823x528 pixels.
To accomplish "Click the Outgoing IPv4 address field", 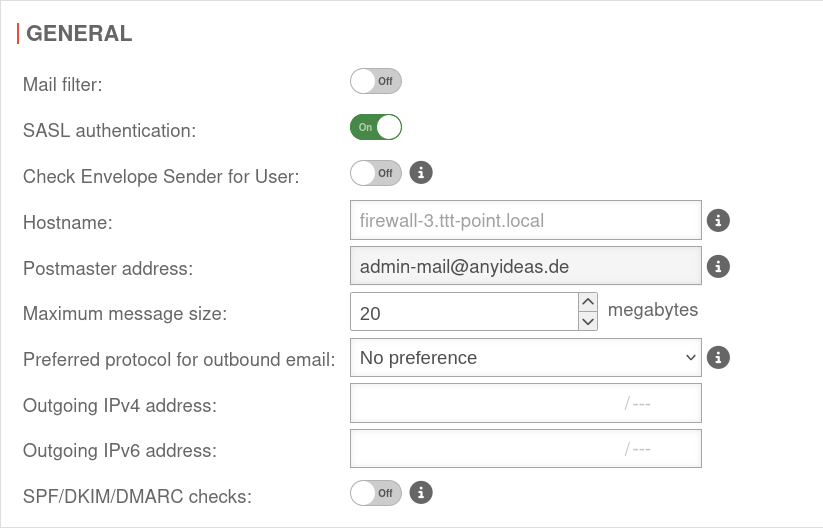I will point(485,403).
